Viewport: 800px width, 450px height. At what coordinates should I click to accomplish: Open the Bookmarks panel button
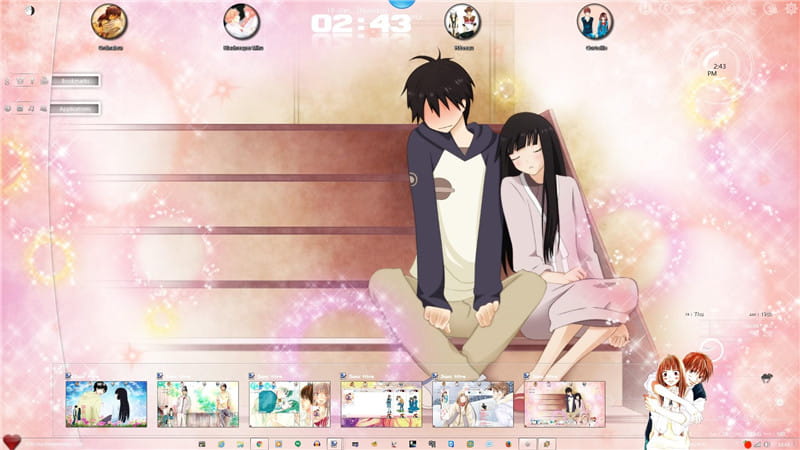click(74, 80)
